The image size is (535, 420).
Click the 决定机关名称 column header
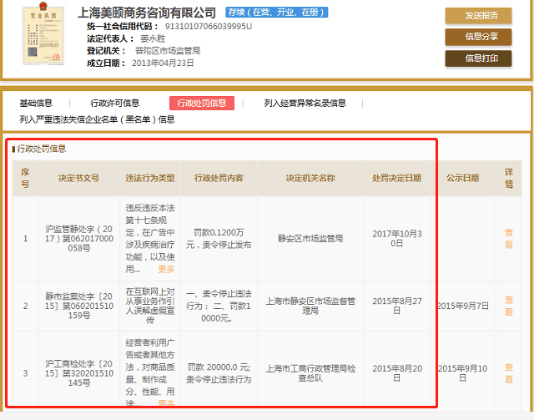(x=310, y=178)
